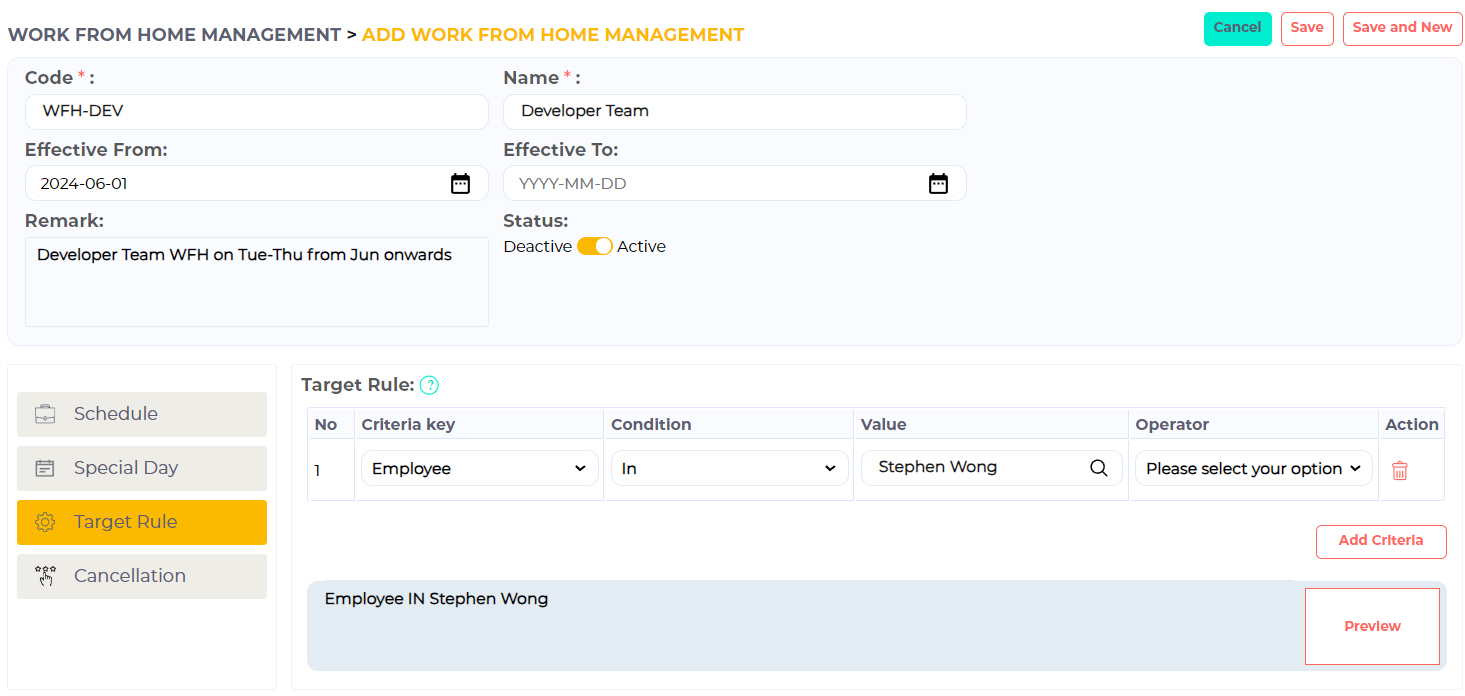Open the Effective To calendar picker icon
The width and height of the screenshot is (1465, 696).
938,183
